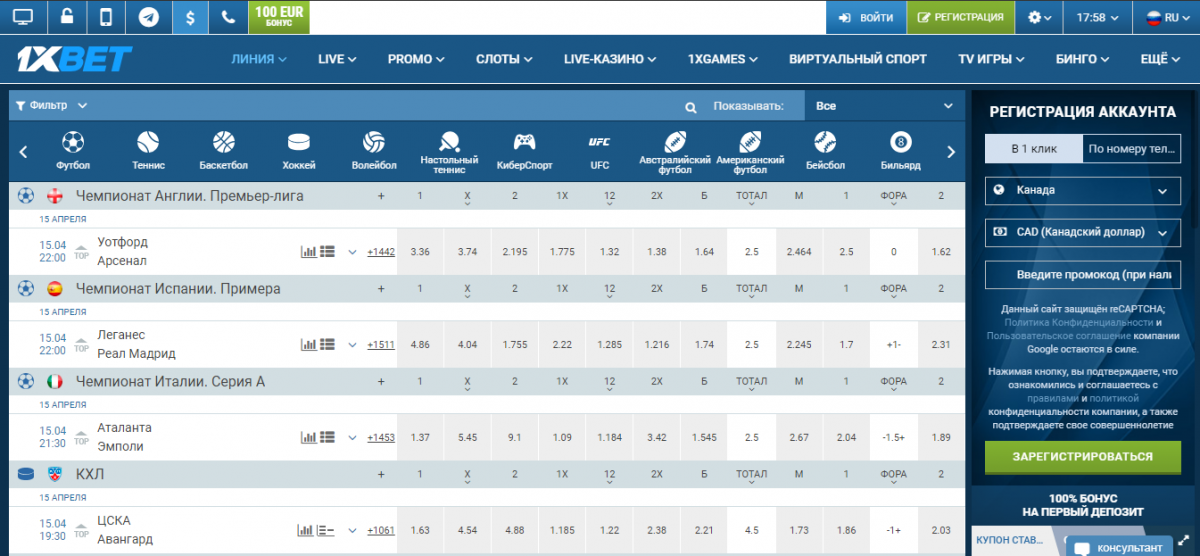
Task: Open the Консультант chat button
Action: (x=1119, y=547)
